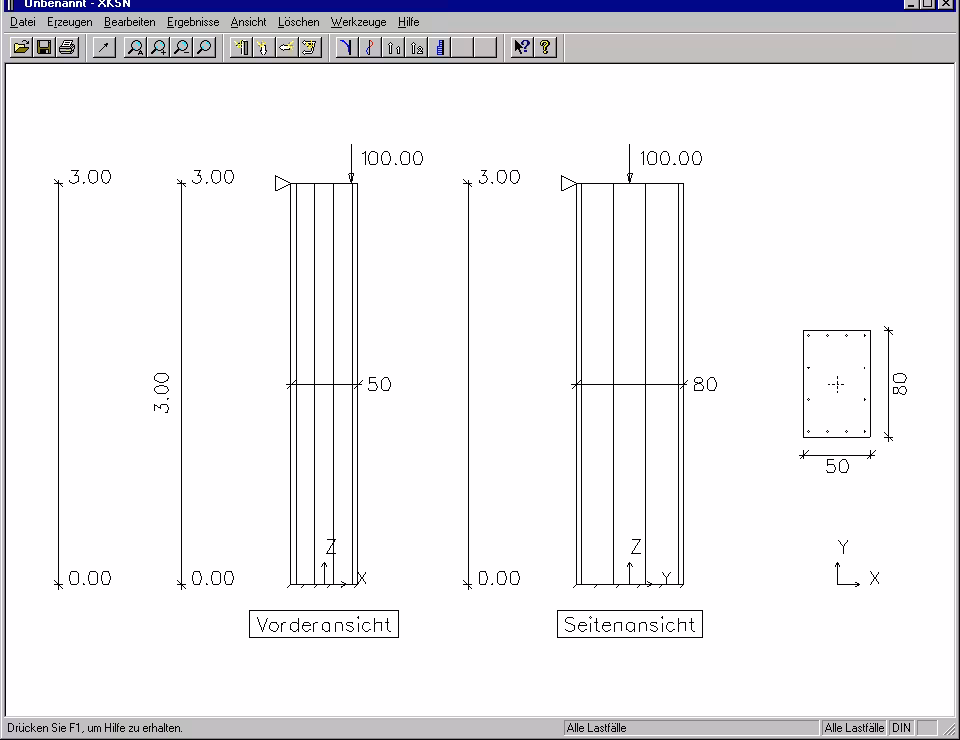Open the Werkzeuge menu
This screenshot has width=960, height=740.
[358, 22]
